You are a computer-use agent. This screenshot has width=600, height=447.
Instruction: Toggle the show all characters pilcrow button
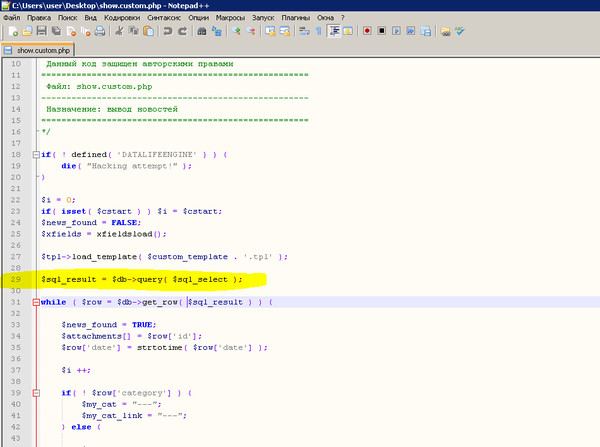319,31
